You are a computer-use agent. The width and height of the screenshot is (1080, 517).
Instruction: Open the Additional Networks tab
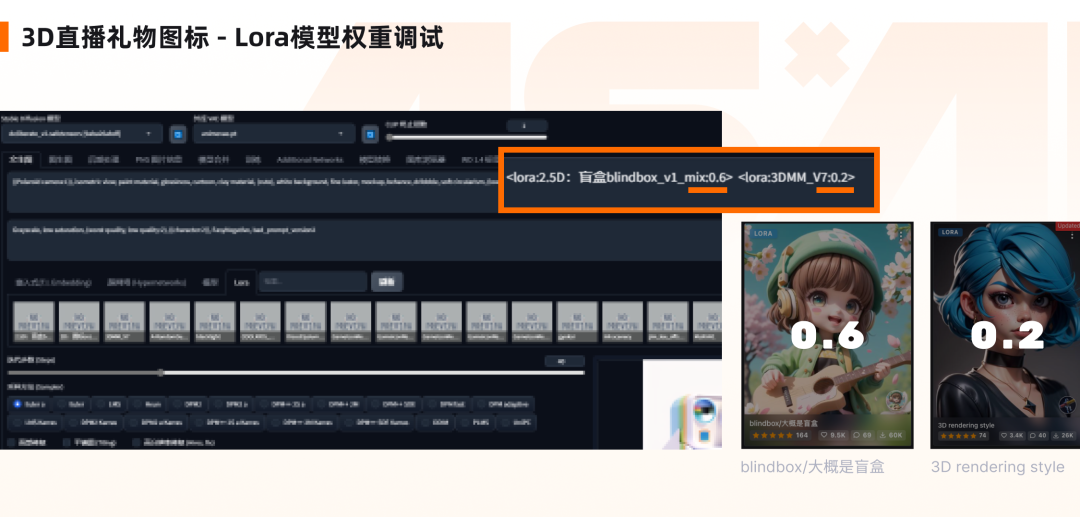click(x=310, y=160)
